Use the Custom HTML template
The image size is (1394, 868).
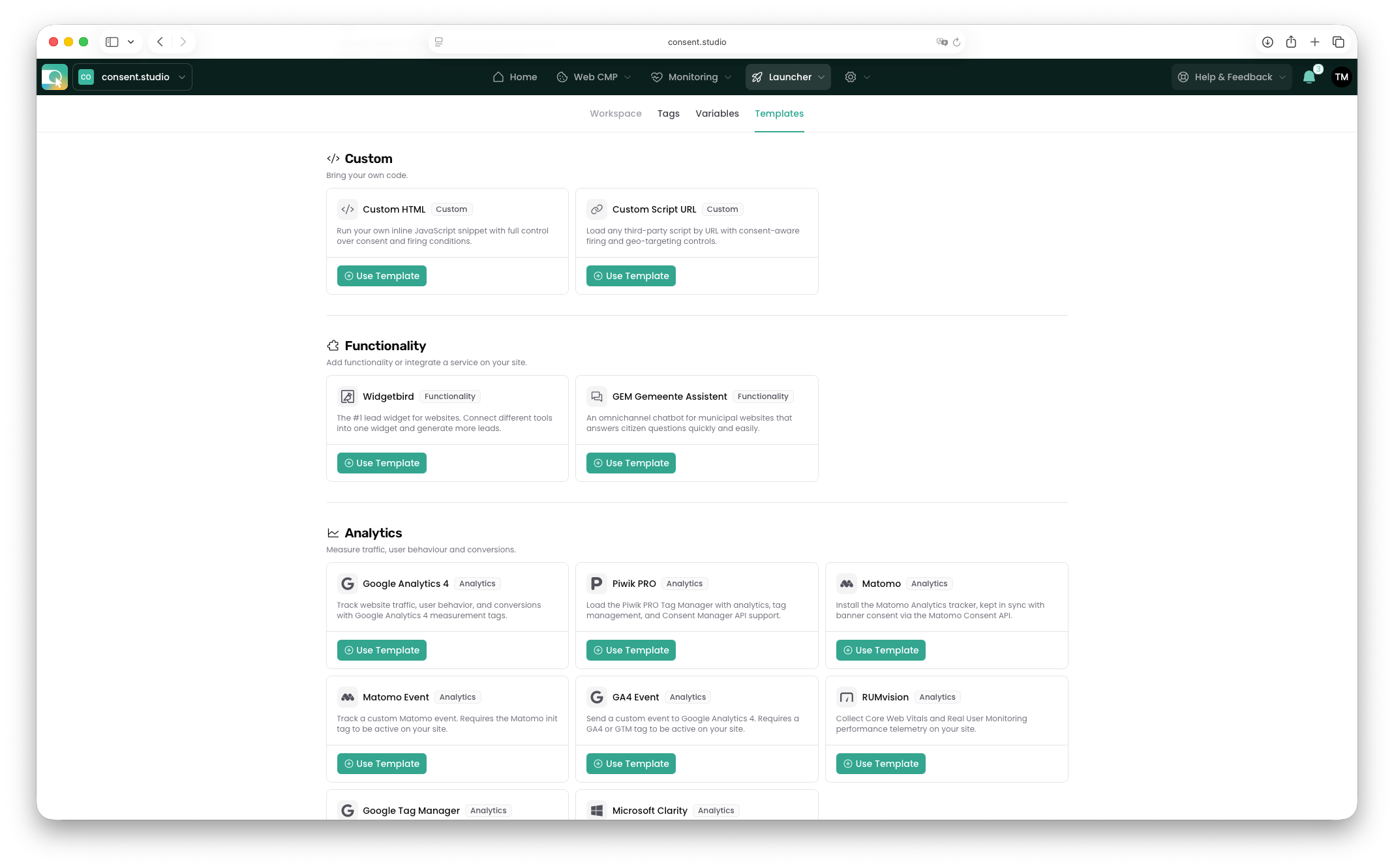tap(382, 276)
